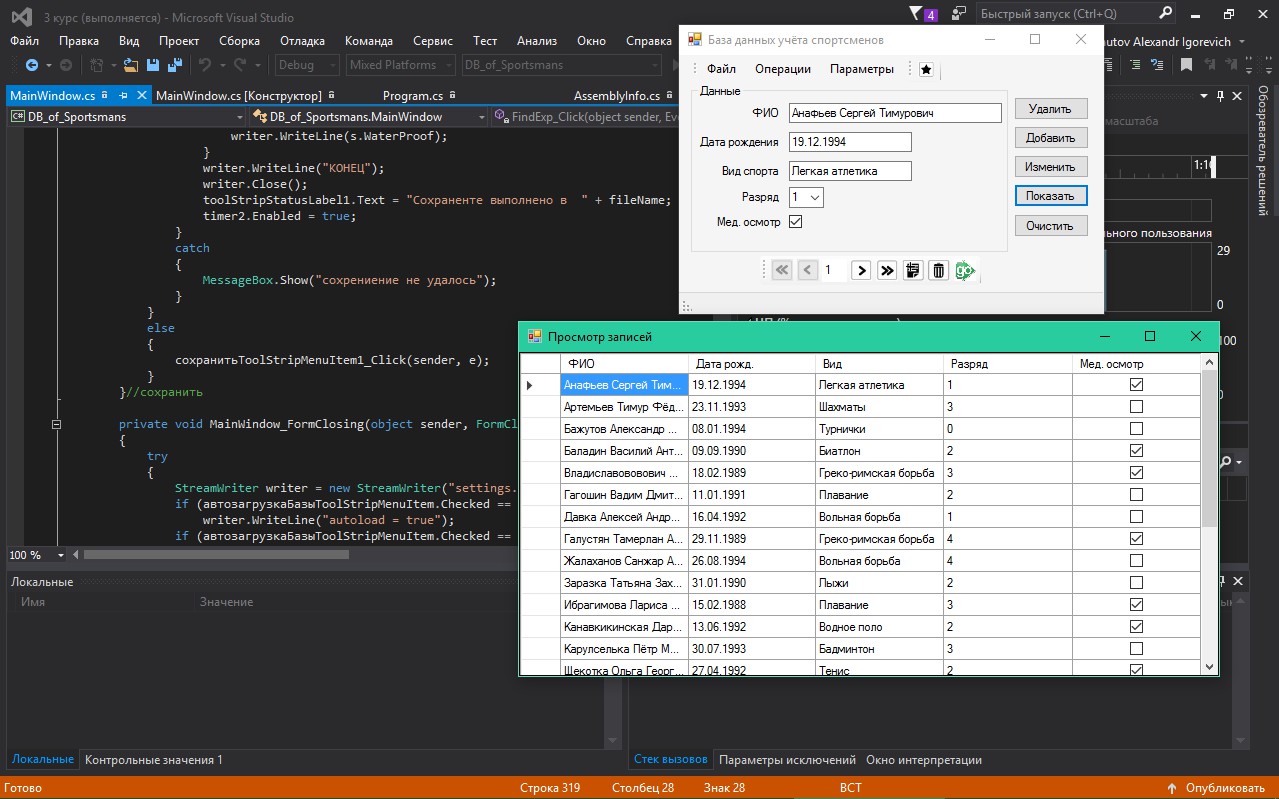Collapse MainWindow_FormClosing method in code editor
Viewport: 1279px width, 799px height.
[57, 424]
